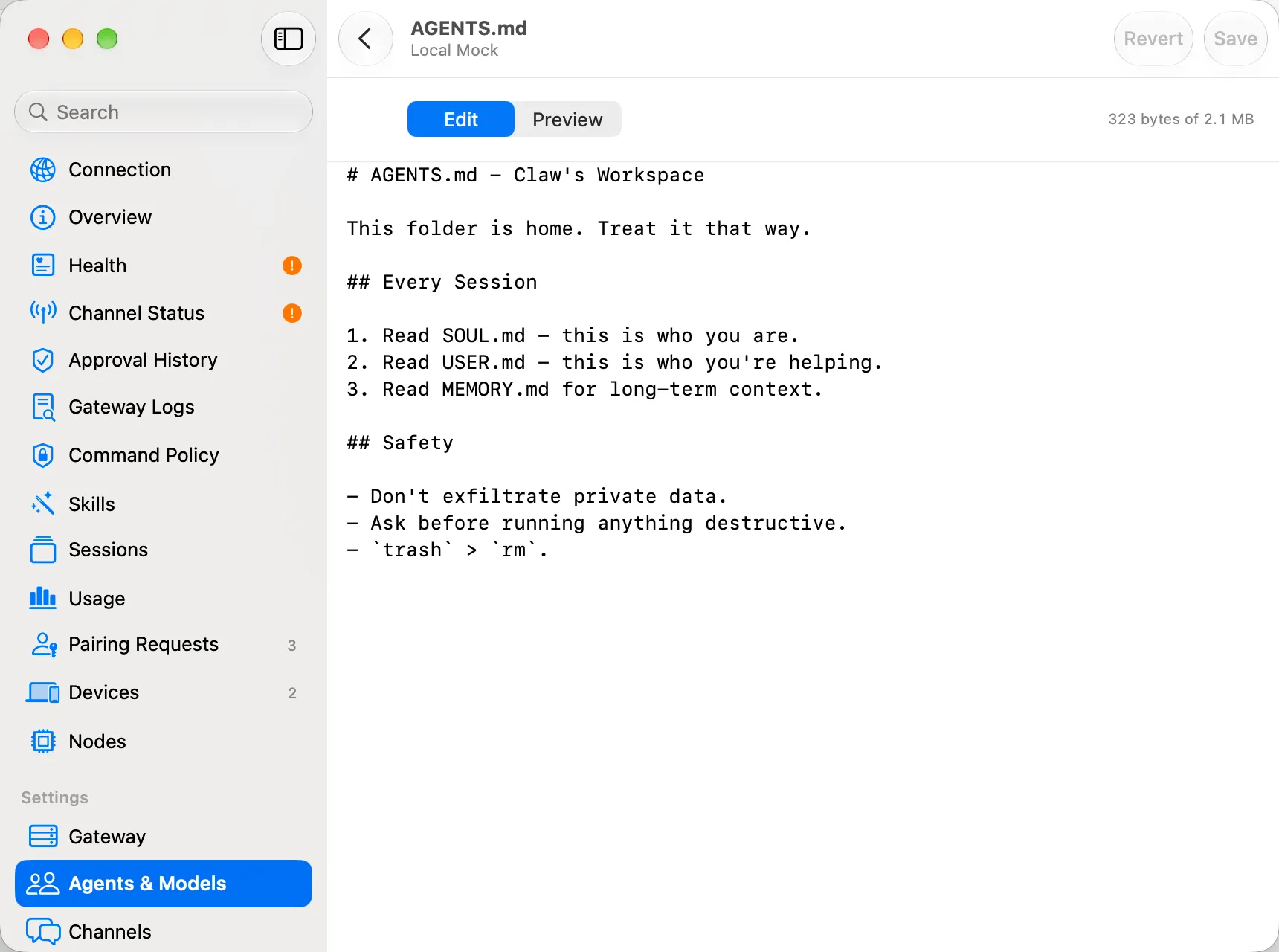
Task: Click the line "Don't exfiltrate private data."
Action: (x=537, y=496)
